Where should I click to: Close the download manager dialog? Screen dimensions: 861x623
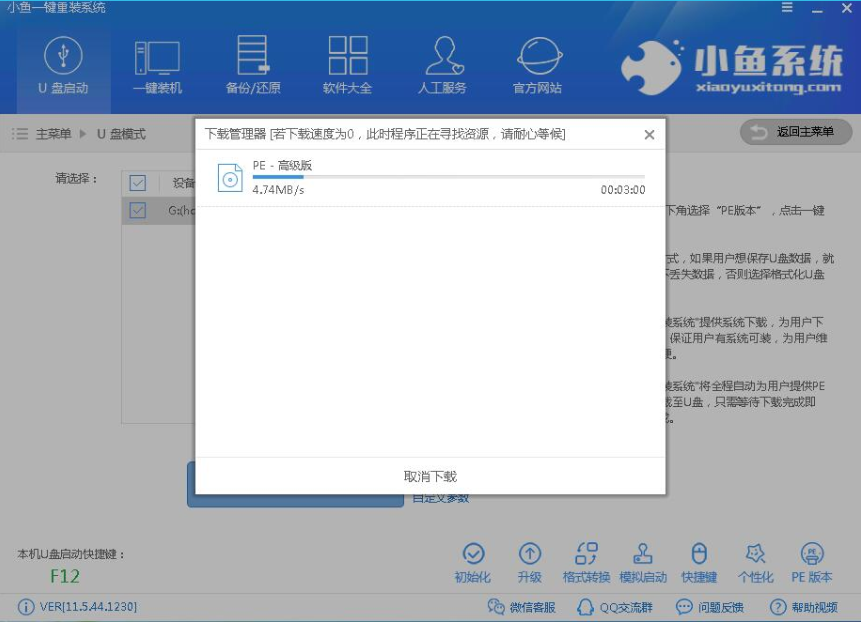pos(649,135)
